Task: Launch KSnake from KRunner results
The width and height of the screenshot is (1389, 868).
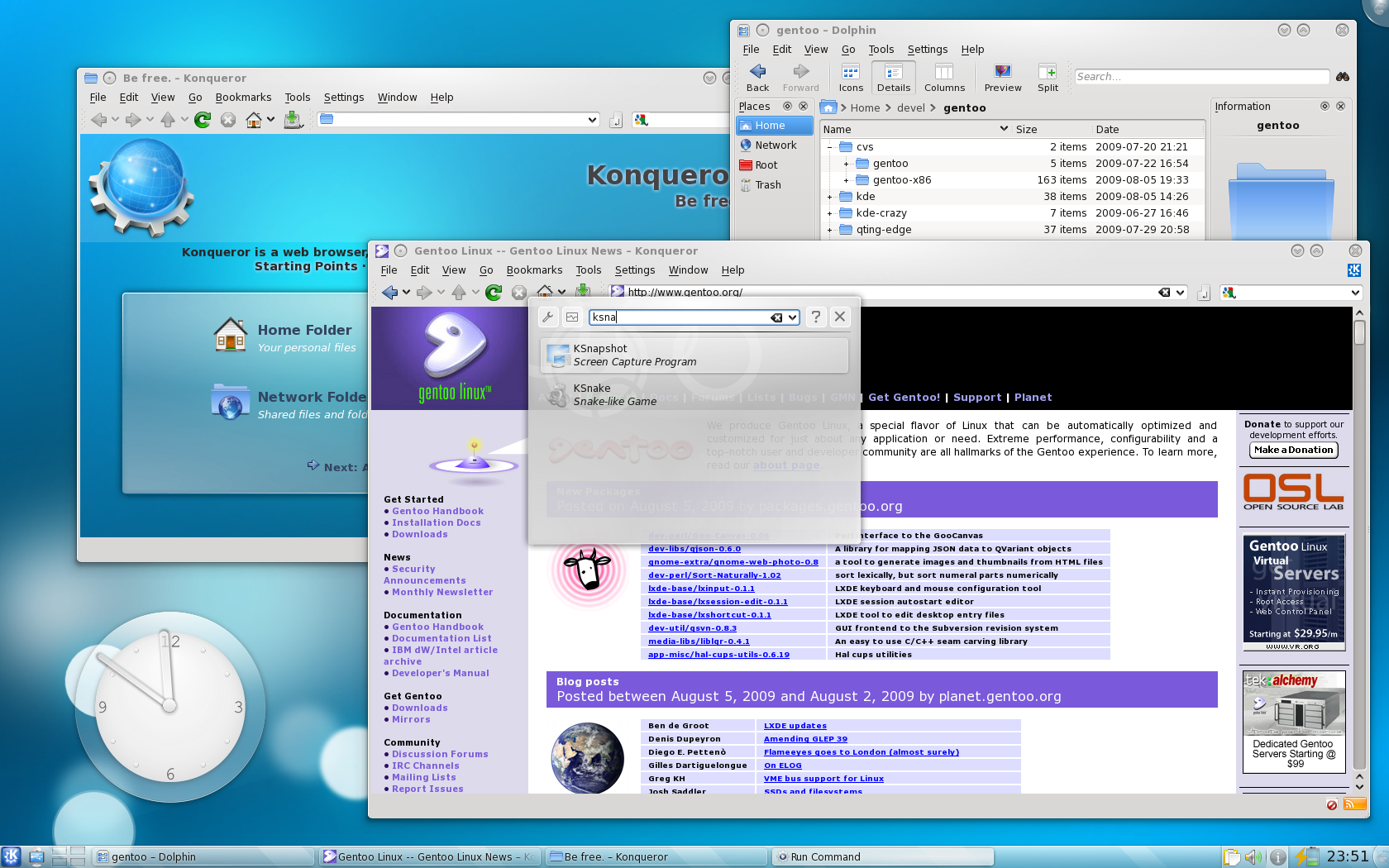Action: coord(694,395)
